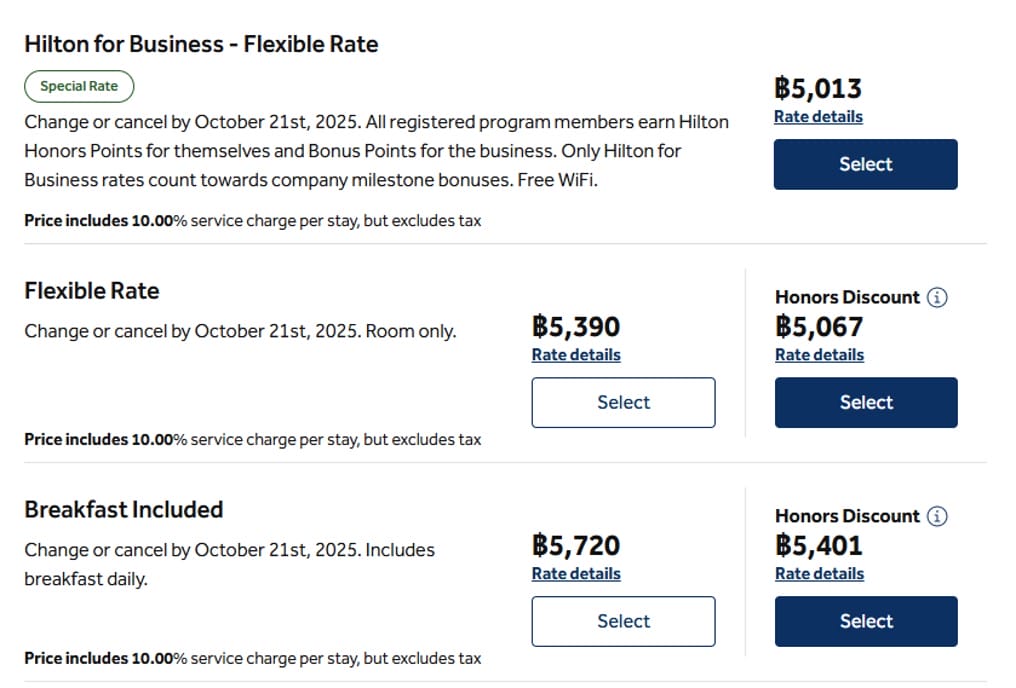Select standard Flexible Rate at ฿5,390

623,402
